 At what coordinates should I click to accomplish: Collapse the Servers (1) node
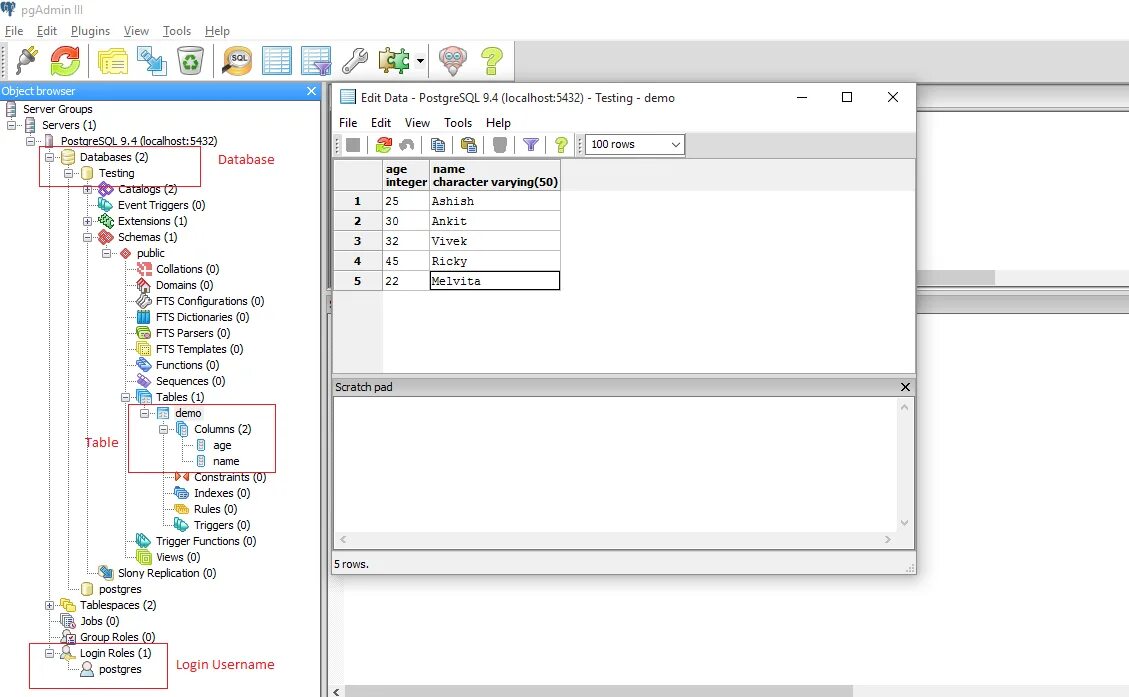12,125
